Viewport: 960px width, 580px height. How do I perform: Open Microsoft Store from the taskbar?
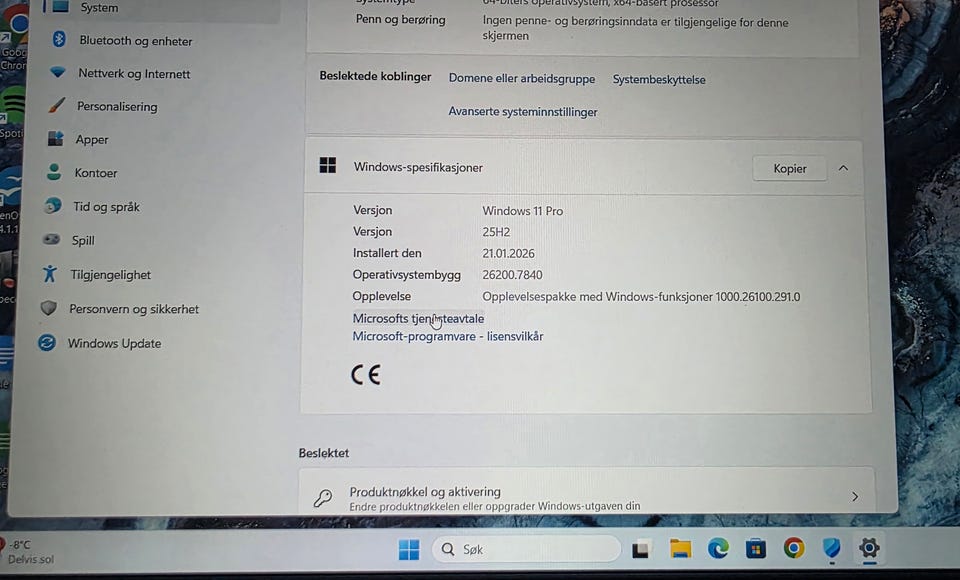(x=756, y=549)
